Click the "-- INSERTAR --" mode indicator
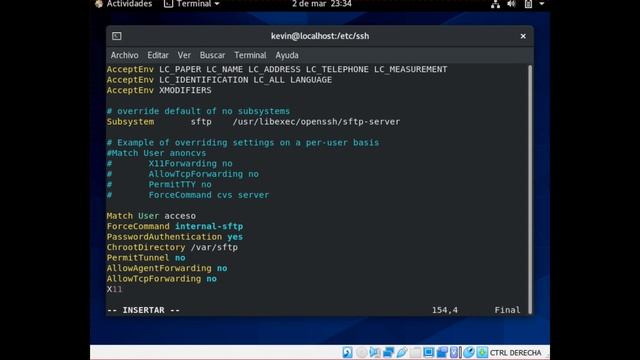640x360 pixels. [x=143, y=310]
